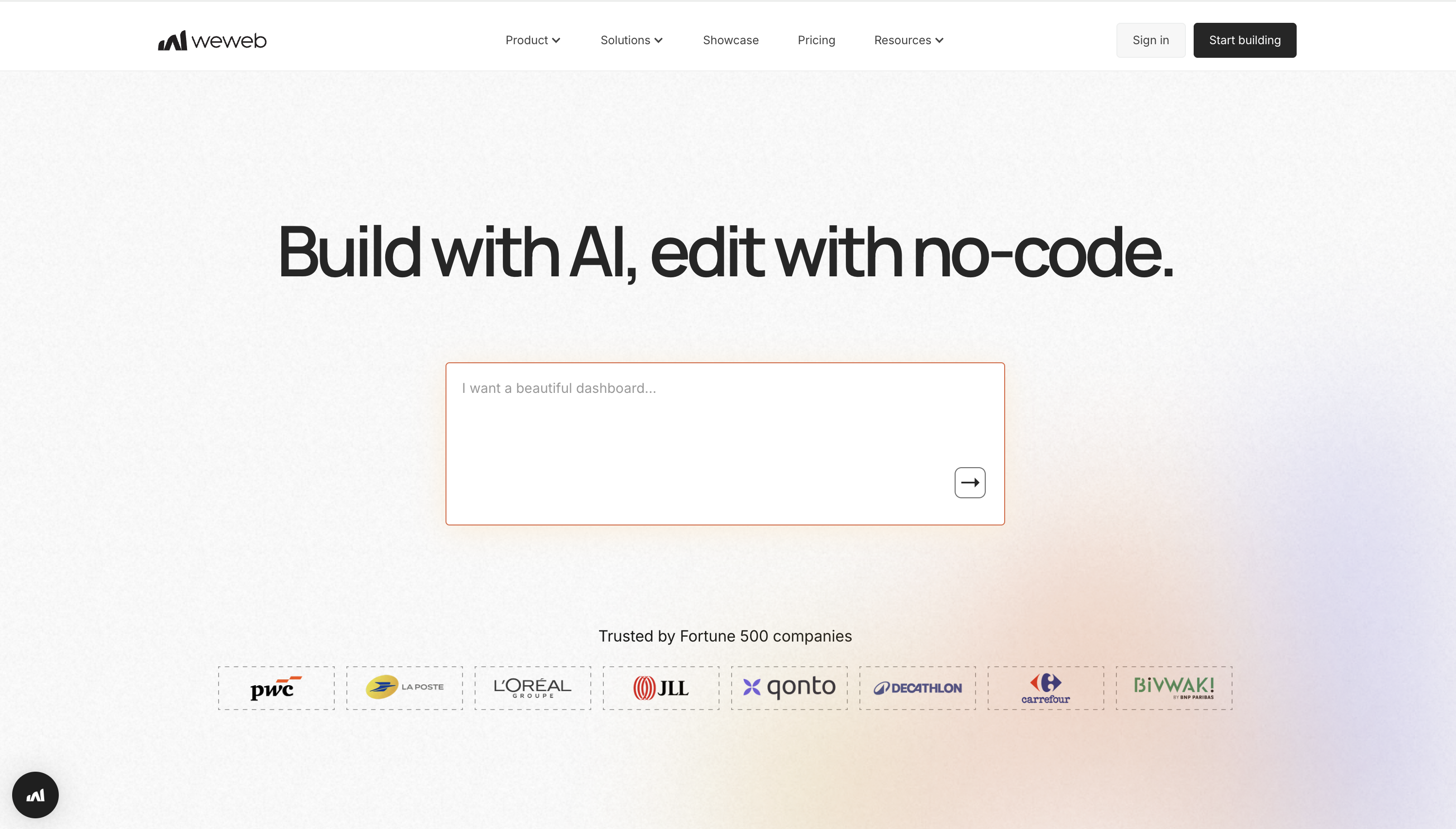Open the floating WeWeb badge bottom-left
The height and width of the screenshot is (829, 1456).
(x=35, y=795)
